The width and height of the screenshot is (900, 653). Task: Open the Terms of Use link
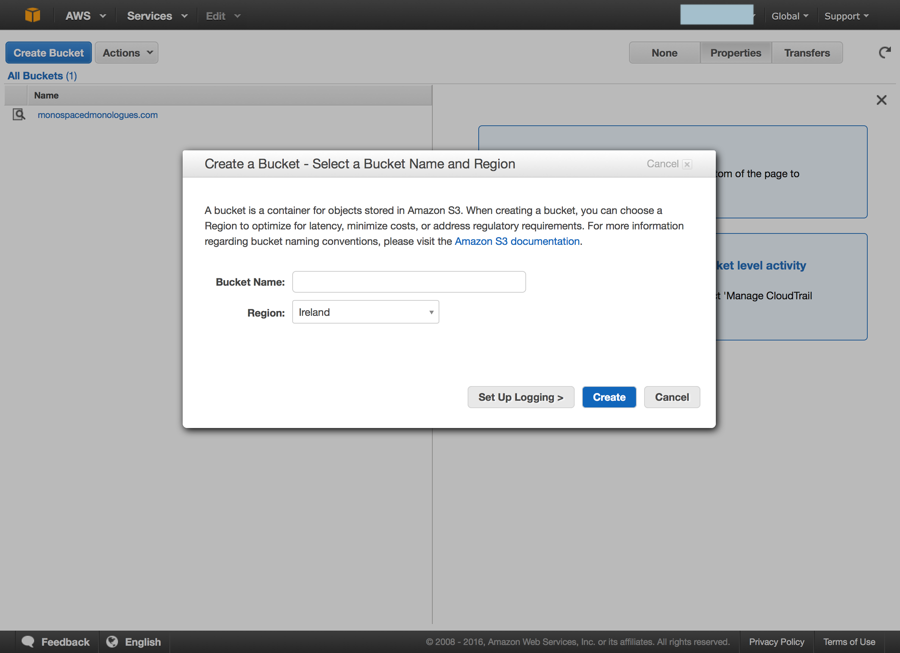click(849, 642)
